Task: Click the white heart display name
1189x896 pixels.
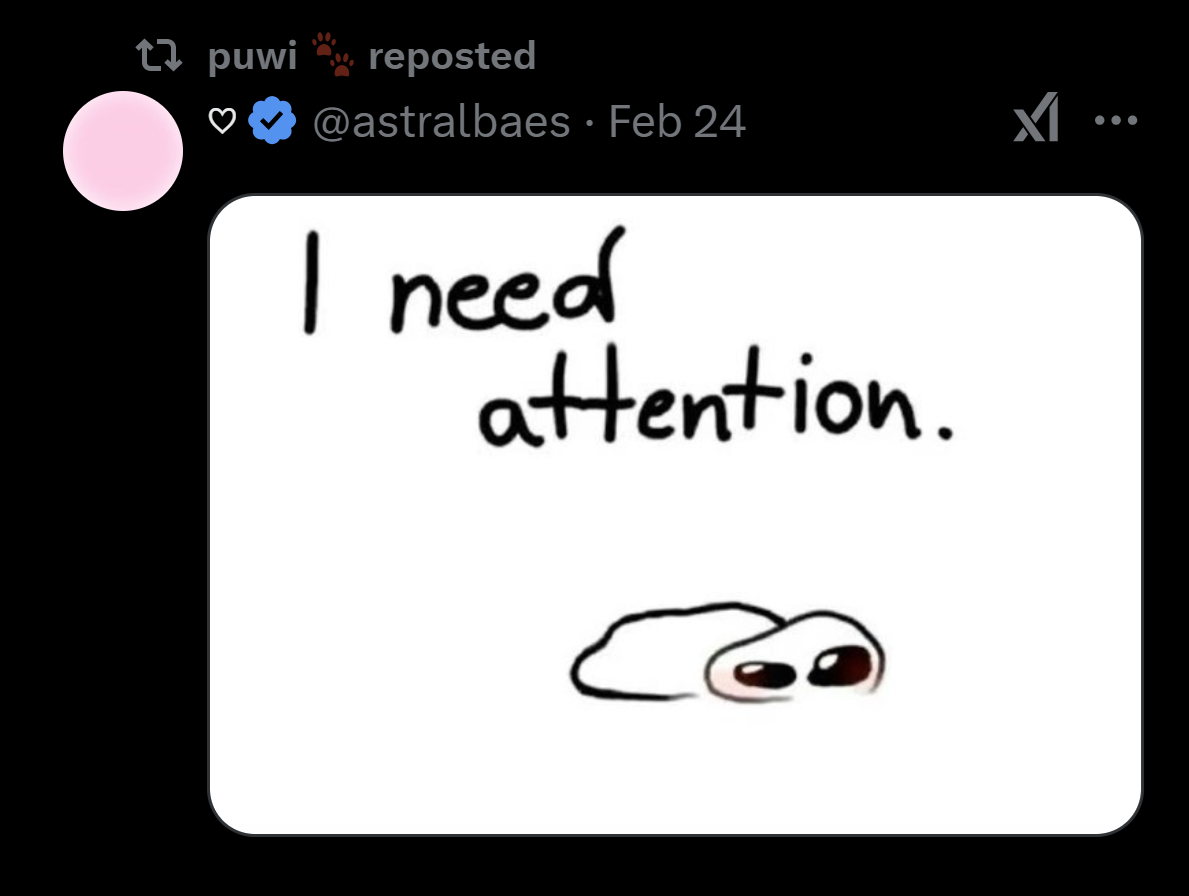Action: pyautogui.click(x=222, y=121)
